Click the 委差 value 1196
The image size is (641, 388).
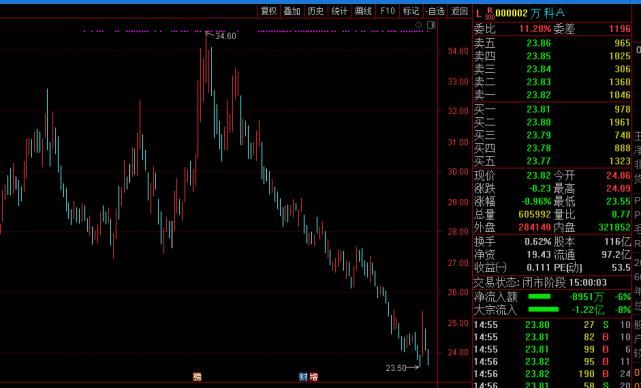(619, 29)
